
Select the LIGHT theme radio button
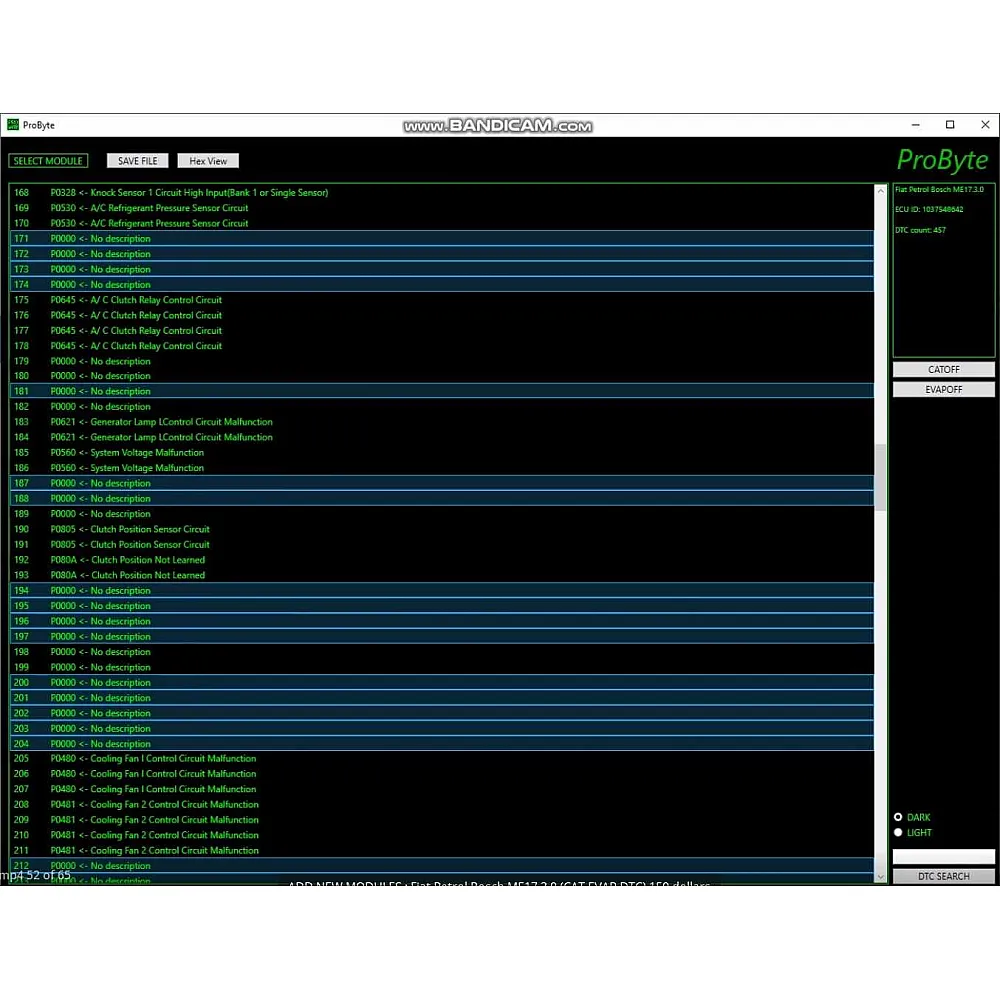click(898, 832)
